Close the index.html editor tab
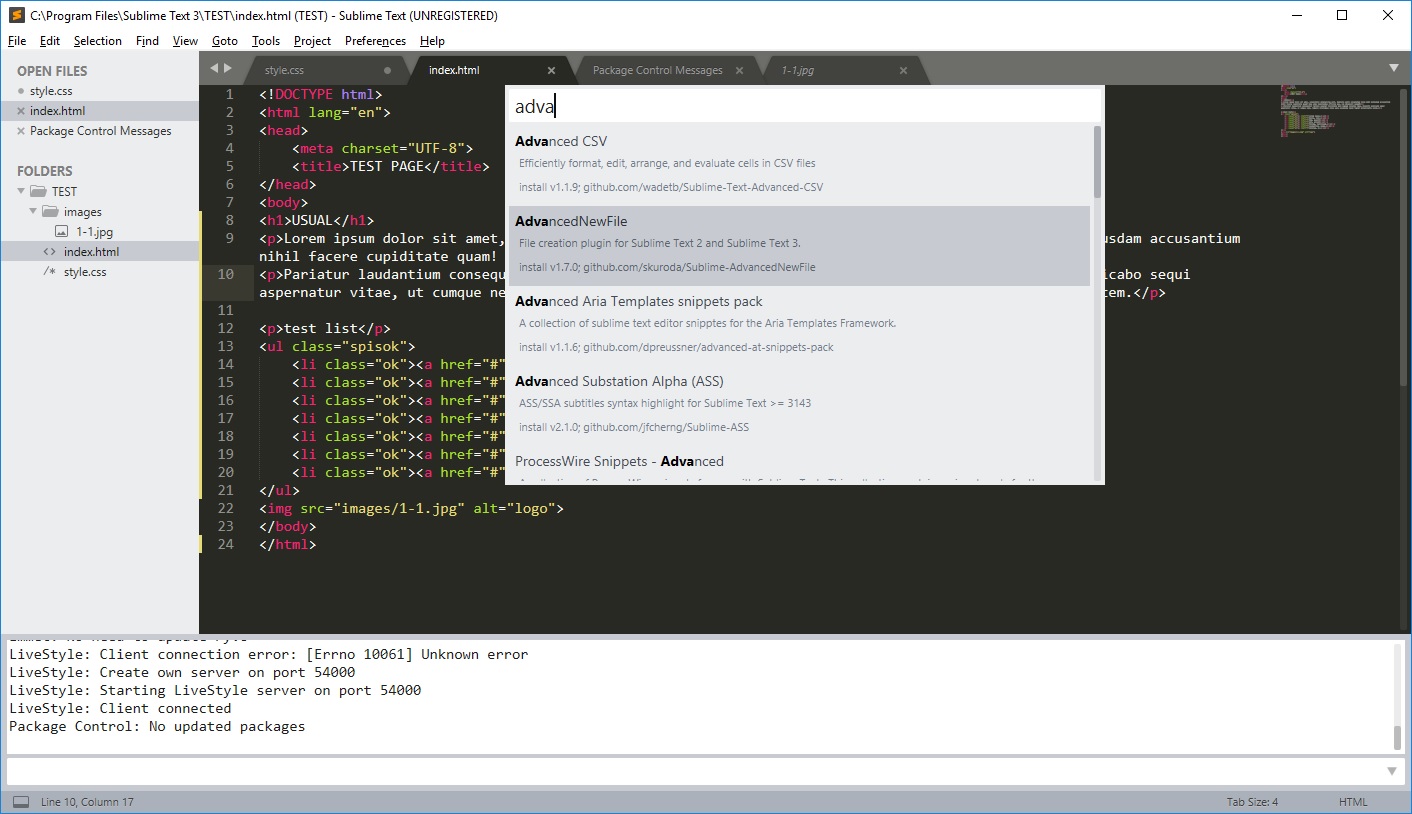Image resolution: width=1412 pixels, height=814 pixels. point(551,70)
